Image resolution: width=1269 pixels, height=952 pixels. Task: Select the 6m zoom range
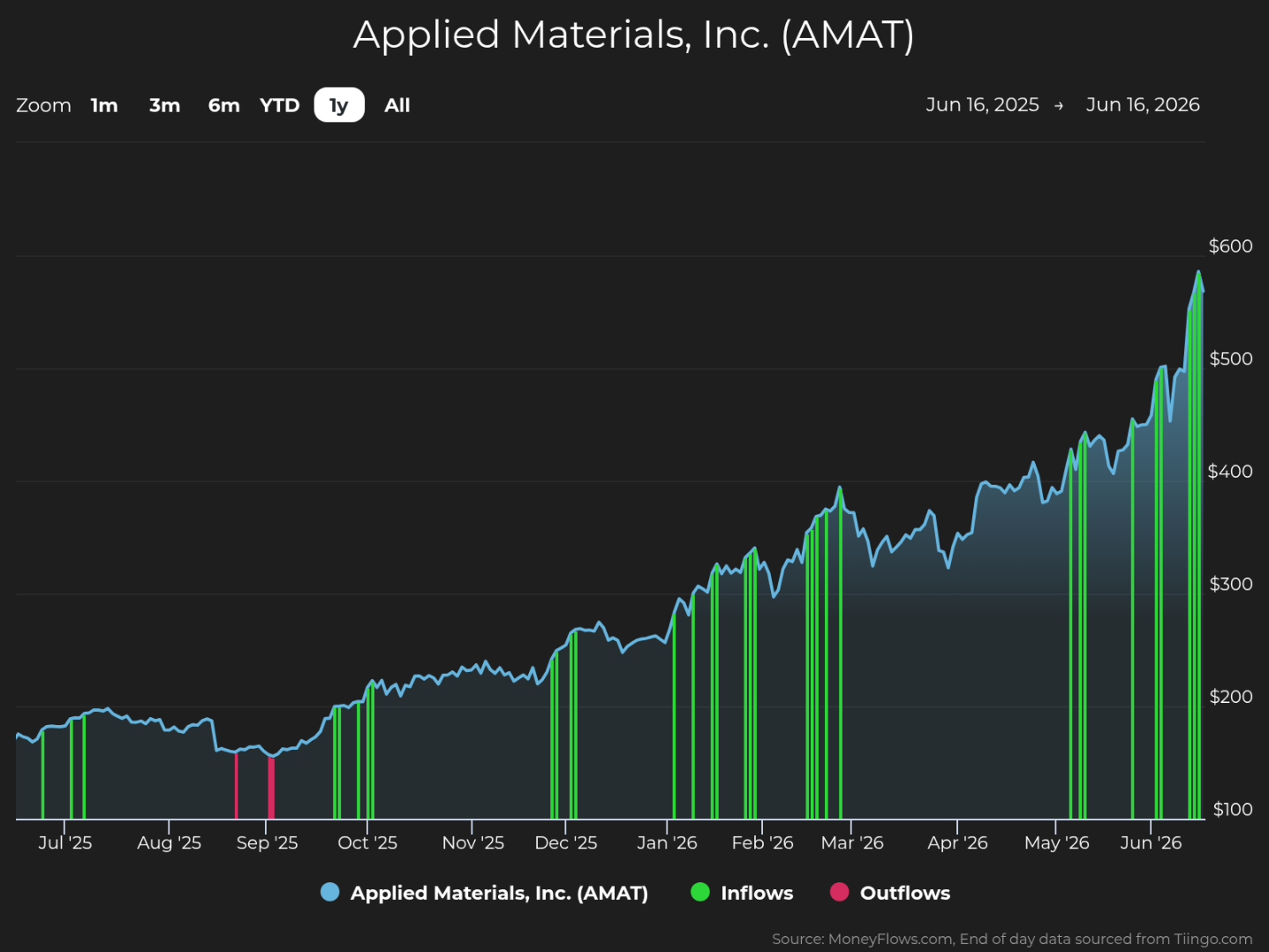pyautogui.click(x=224, y=105)
